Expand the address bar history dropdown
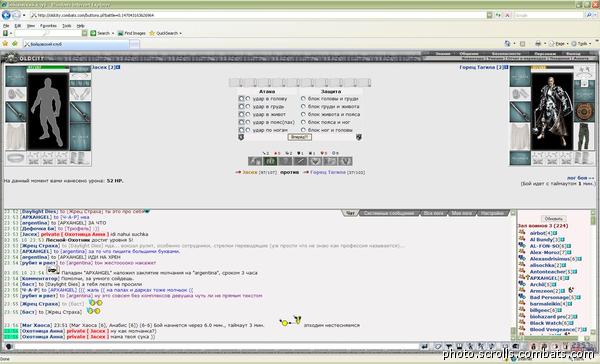Screen dimensions: 600x364 489,15
